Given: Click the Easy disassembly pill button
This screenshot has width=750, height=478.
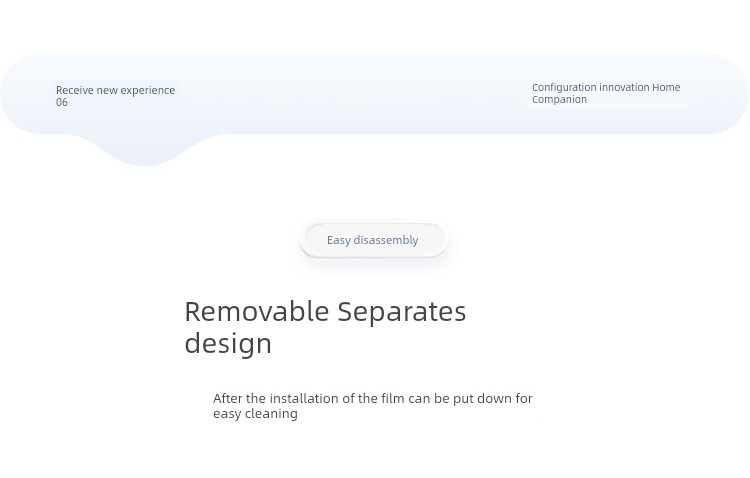Looking at the screenshot, I should coord(373,240).
